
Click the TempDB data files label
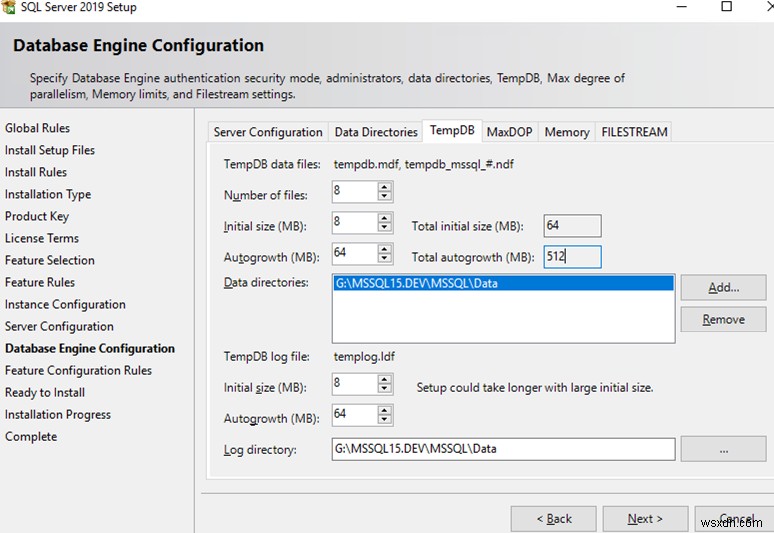[x=272, y=164]
